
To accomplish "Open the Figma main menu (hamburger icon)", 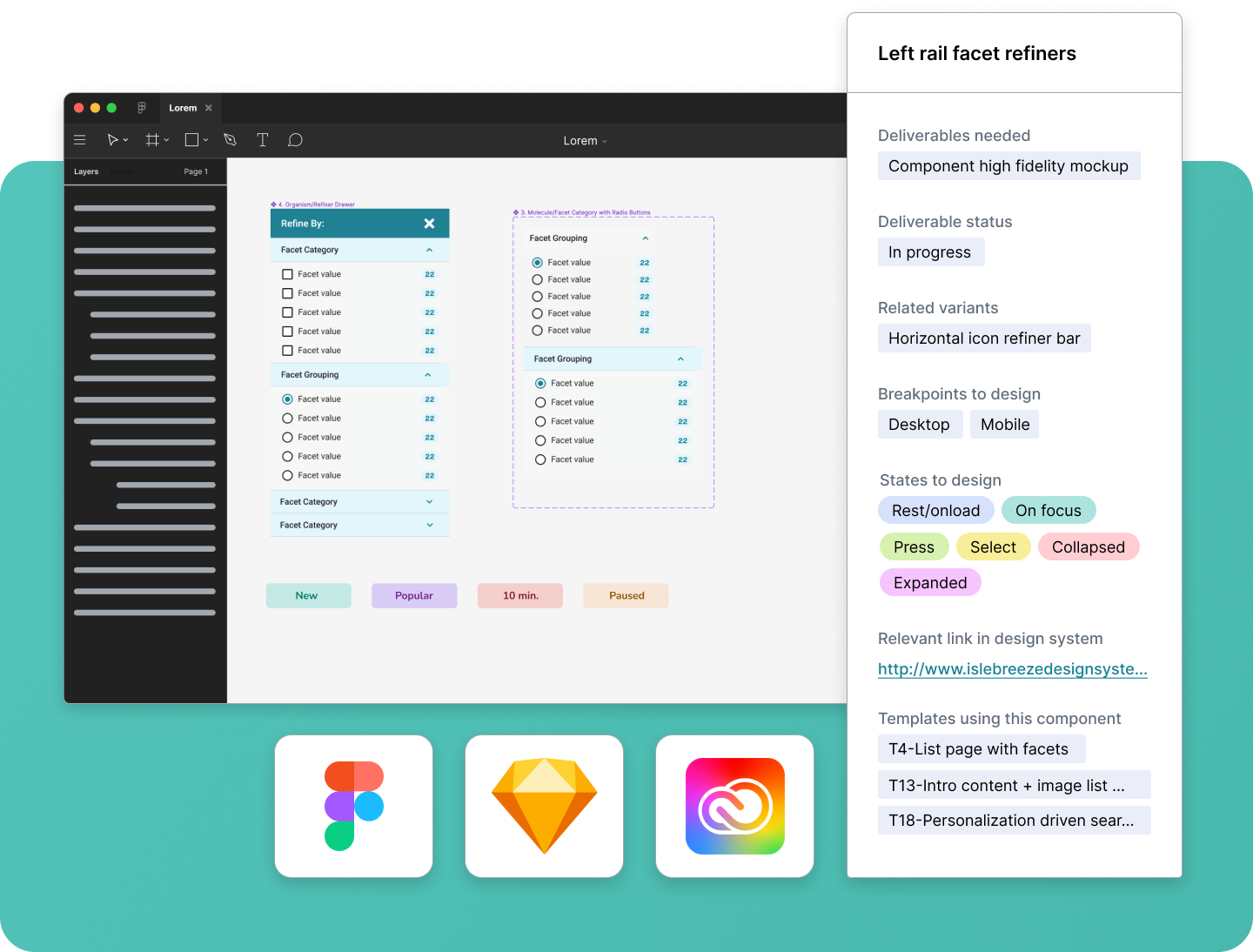I will (x=80, y=139).
